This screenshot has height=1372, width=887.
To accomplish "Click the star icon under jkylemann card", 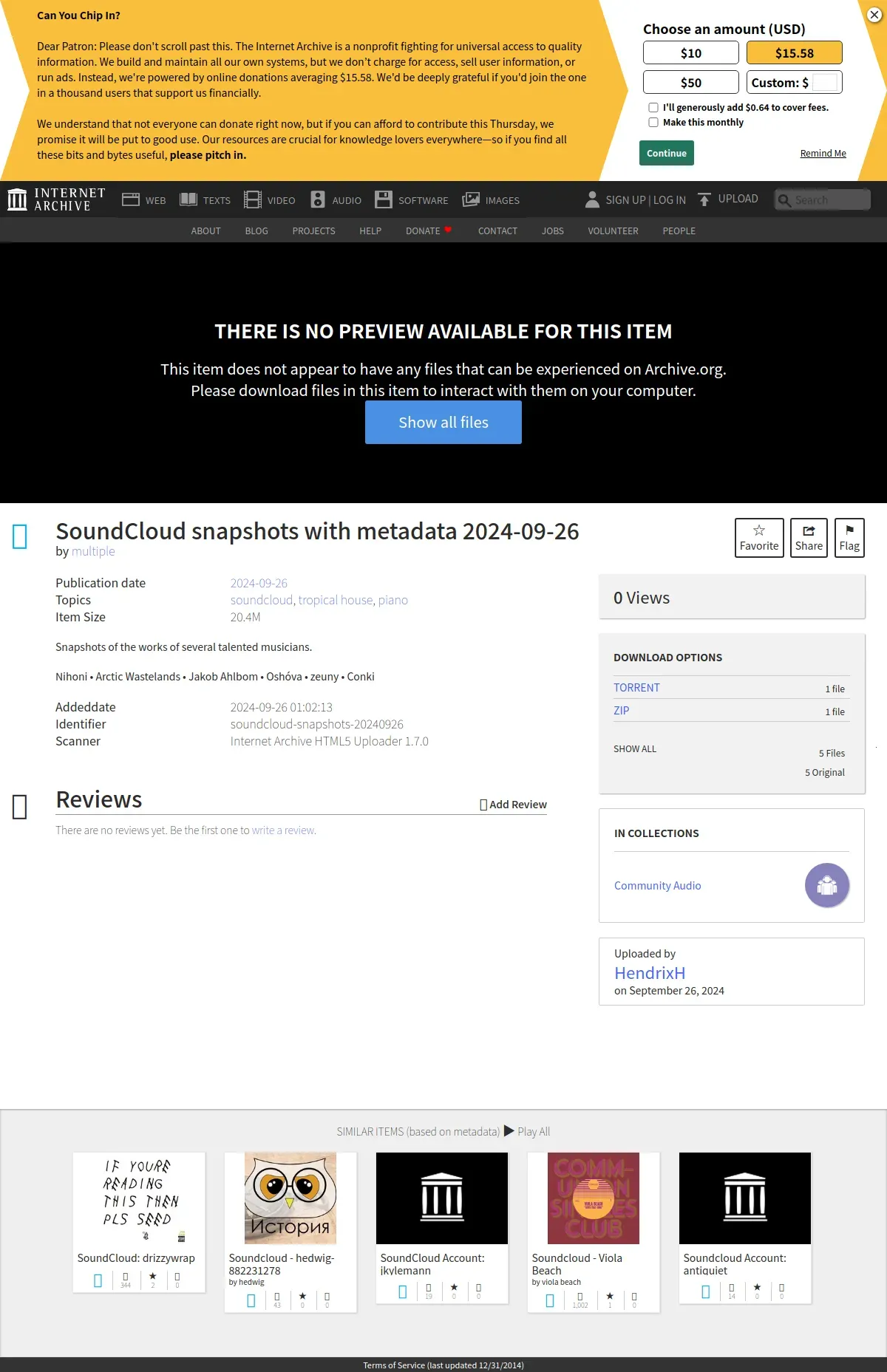I will coord(454,1287).
